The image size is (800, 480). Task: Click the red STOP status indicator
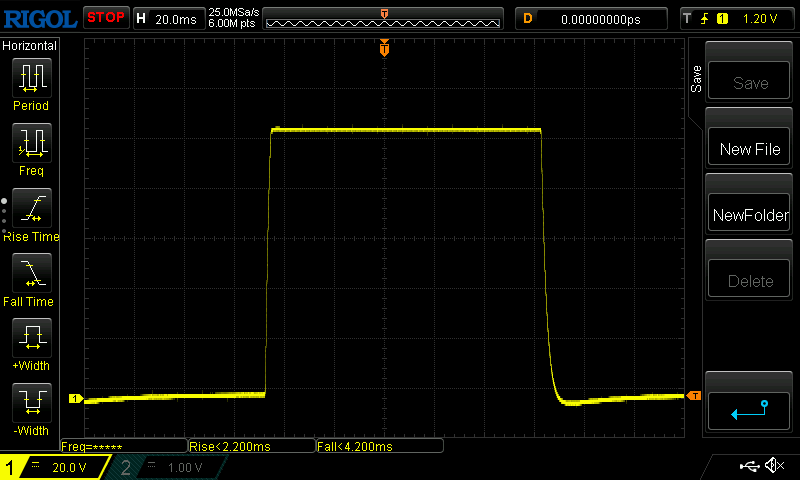click(106, 18)
